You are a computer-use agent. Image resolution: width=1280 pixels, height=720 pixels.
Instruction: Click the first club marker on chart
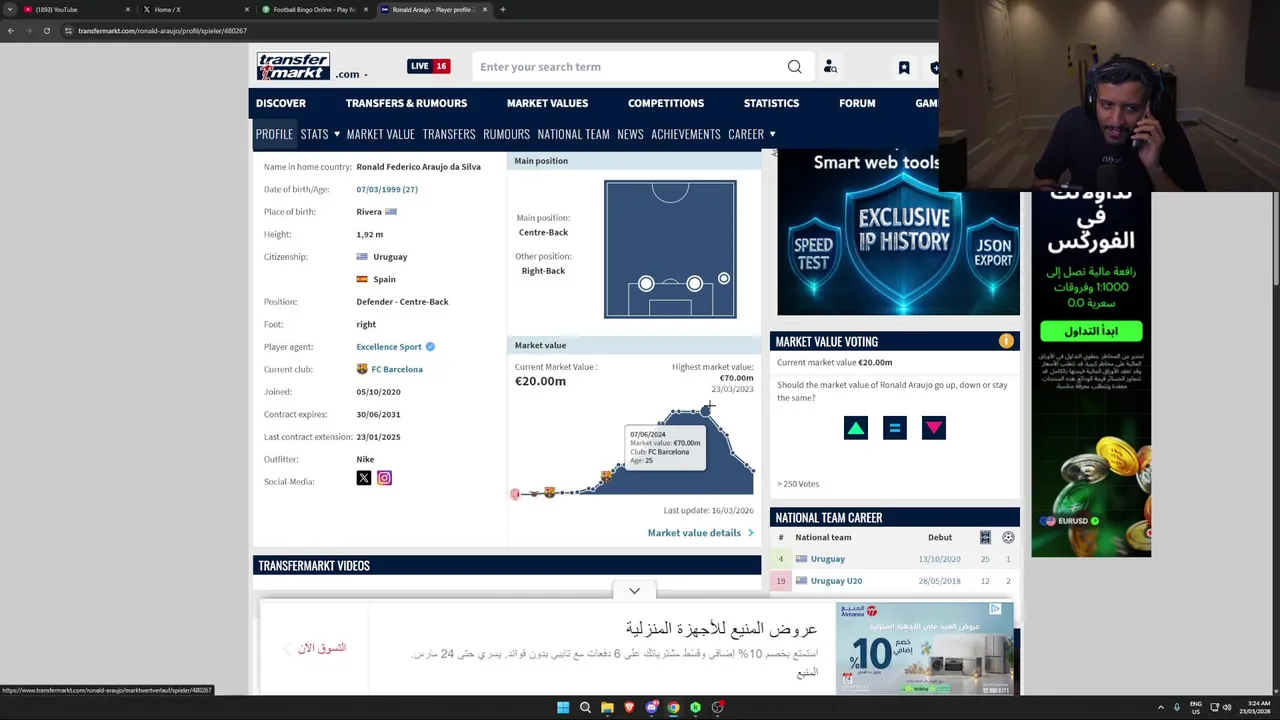[x=515, y=494]
